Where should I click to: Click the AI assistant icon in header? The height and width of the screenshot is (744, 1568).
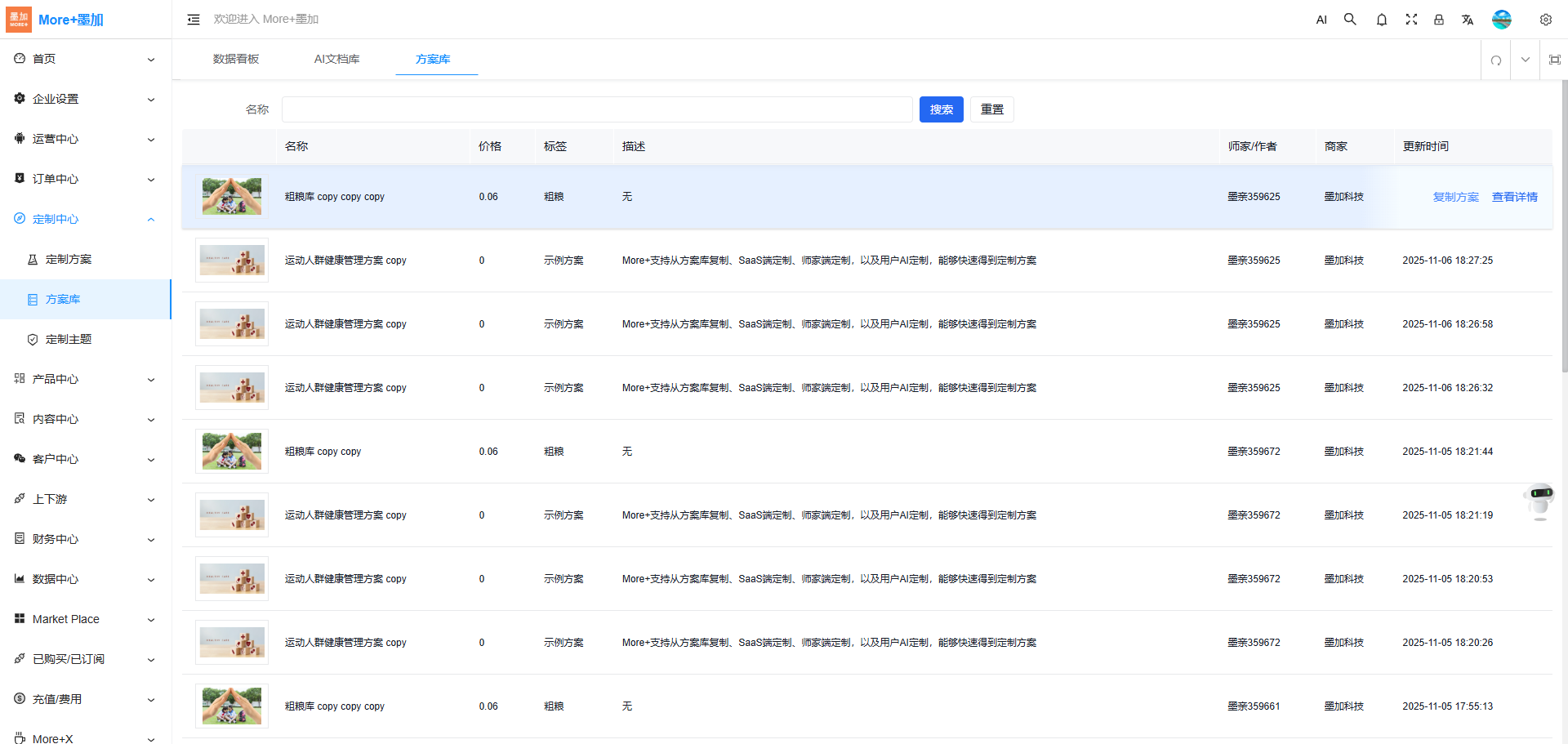(x=1321, y=20)
